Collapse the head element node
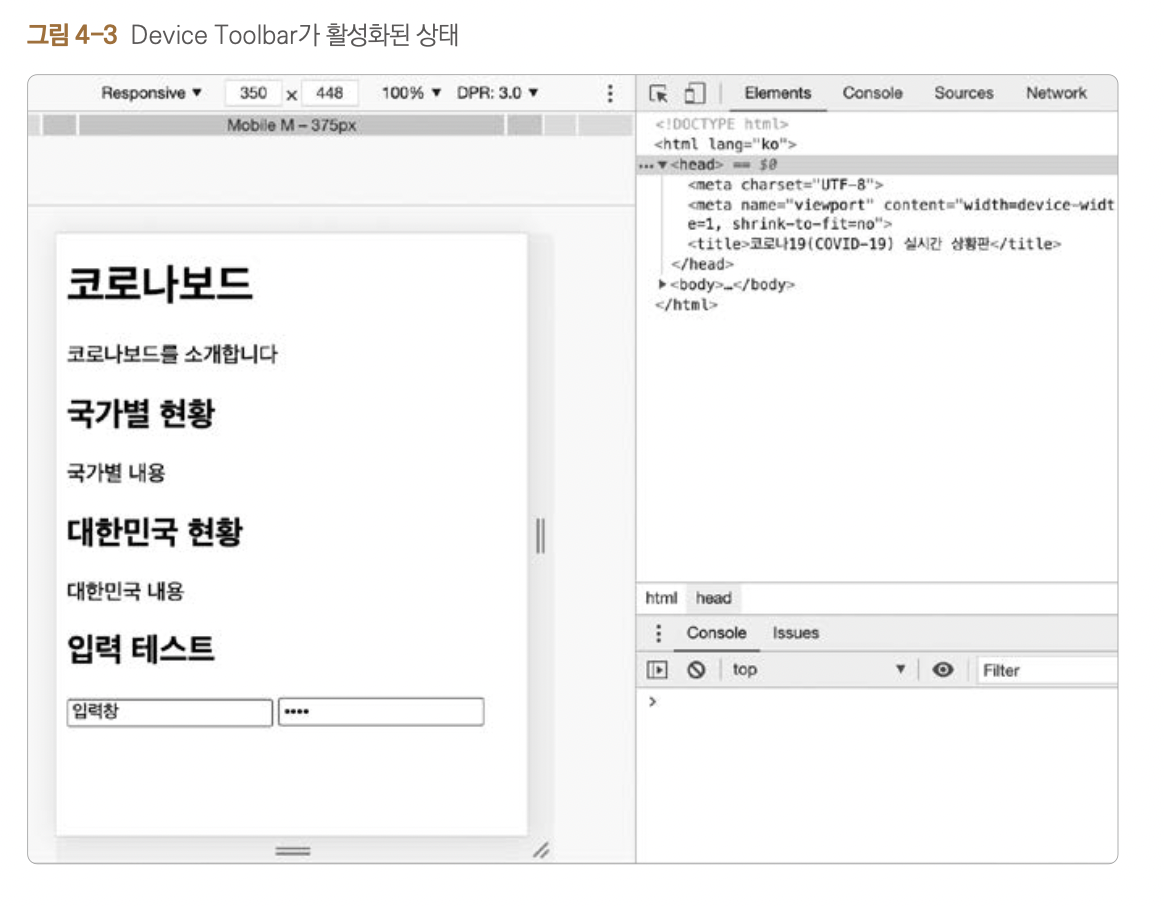Image resolution: width=1164 pixels, height=906 pixels. pyautogui.click(x=662, y=165)
